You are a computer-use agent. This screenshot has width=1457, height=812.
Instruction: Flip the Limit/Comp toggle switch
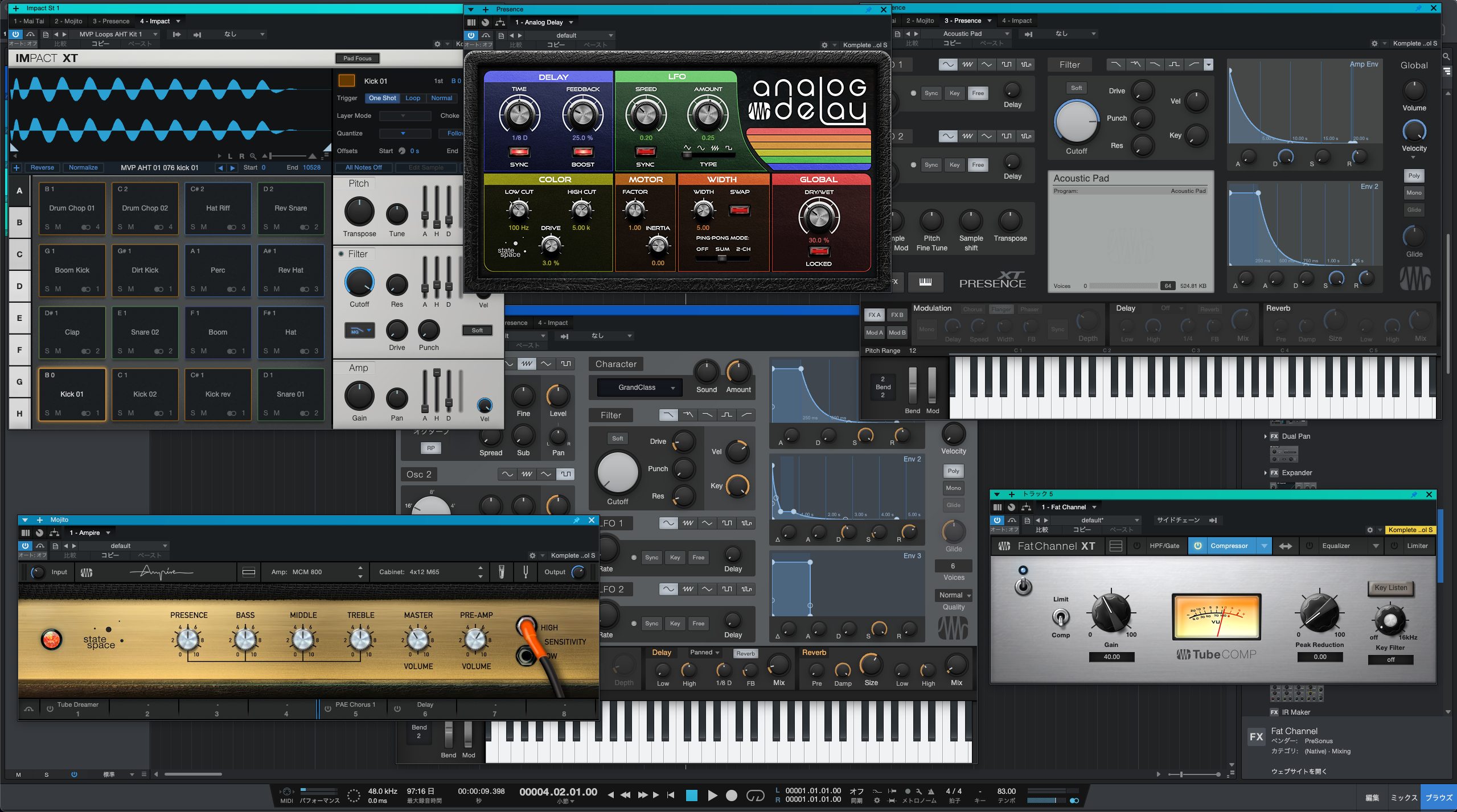(1060, 617)
